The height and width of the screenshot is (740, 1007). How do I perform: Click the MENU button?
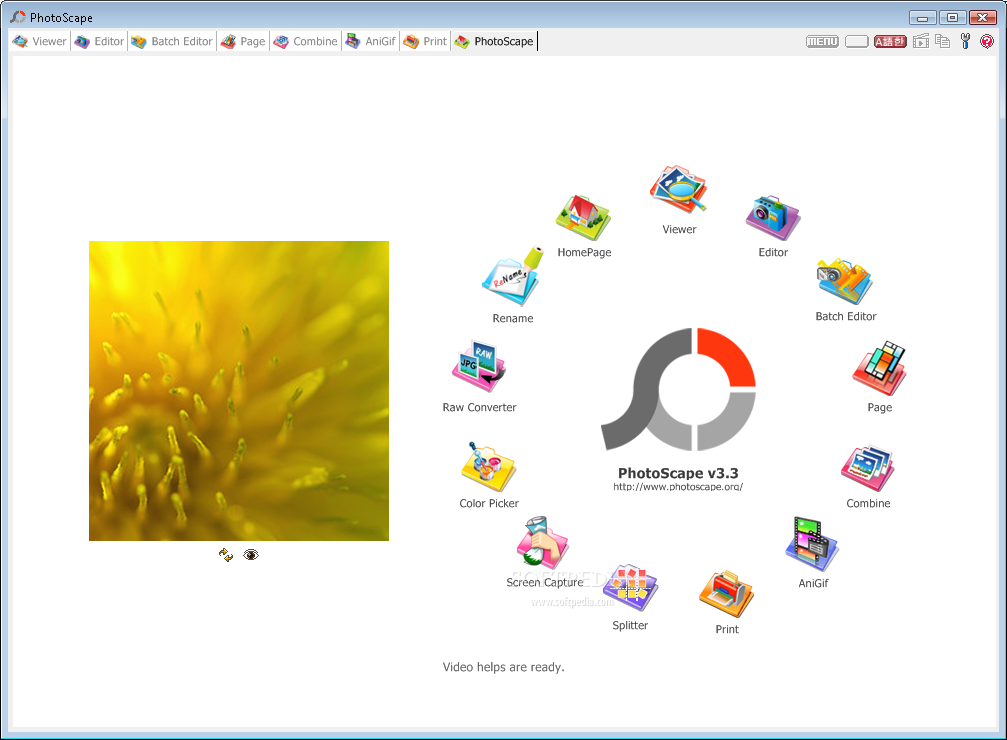(822, 42)
